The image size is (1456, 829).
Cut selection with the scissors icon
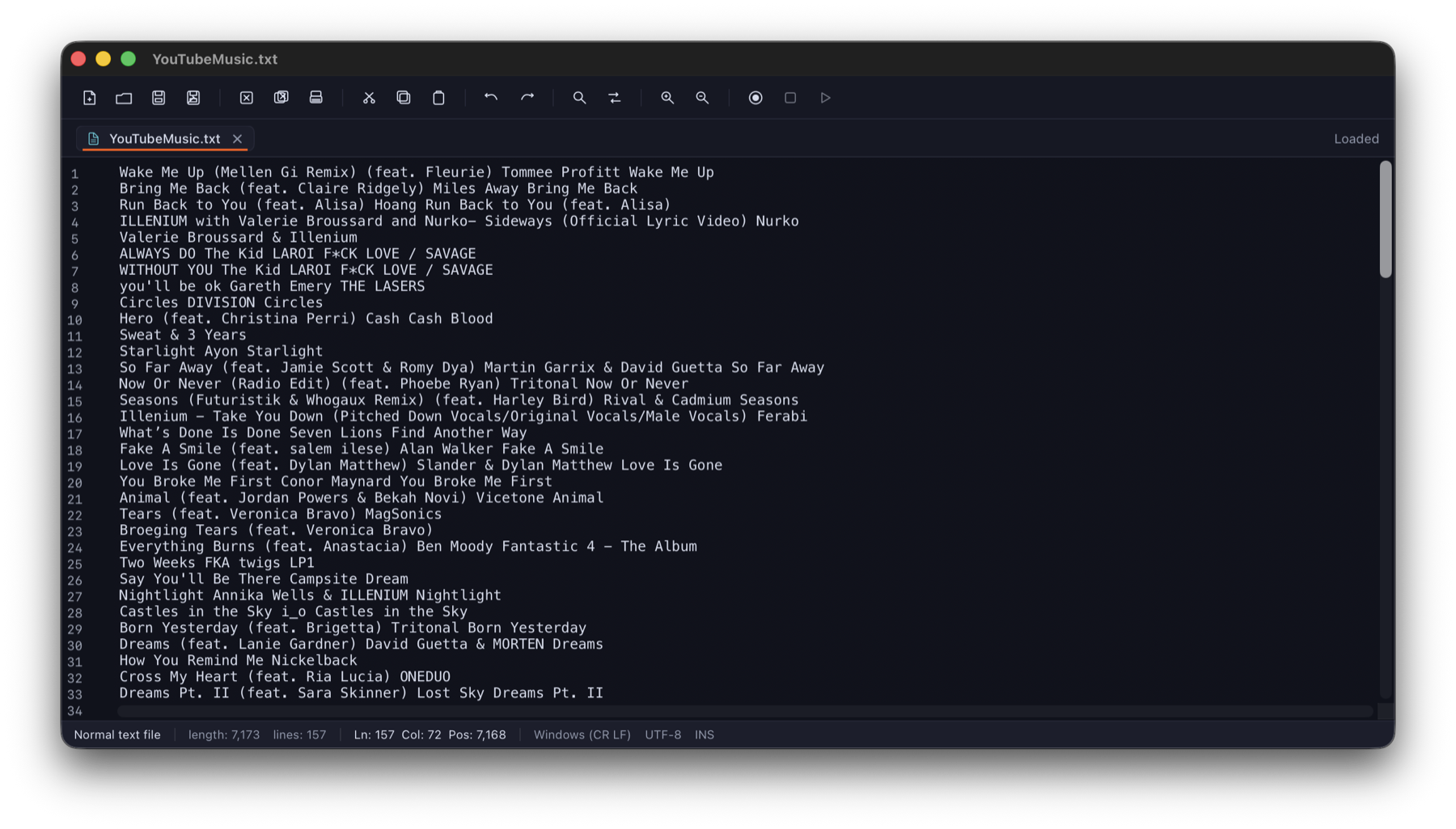(x=369, y=98)
